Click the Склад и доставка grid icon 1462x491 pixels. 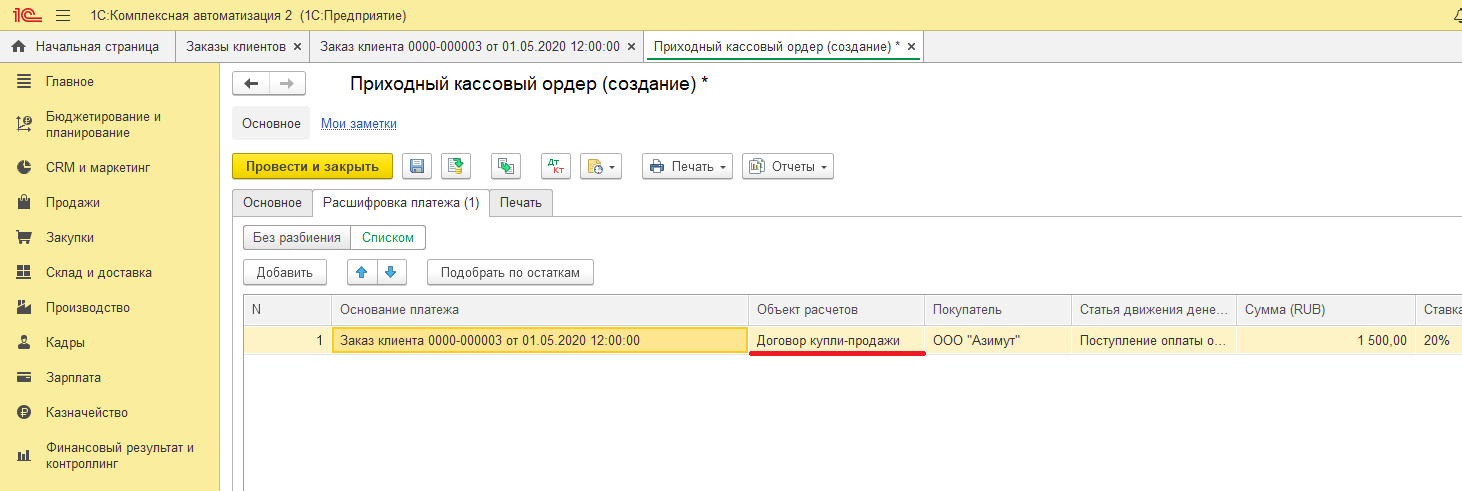(24, 272)
